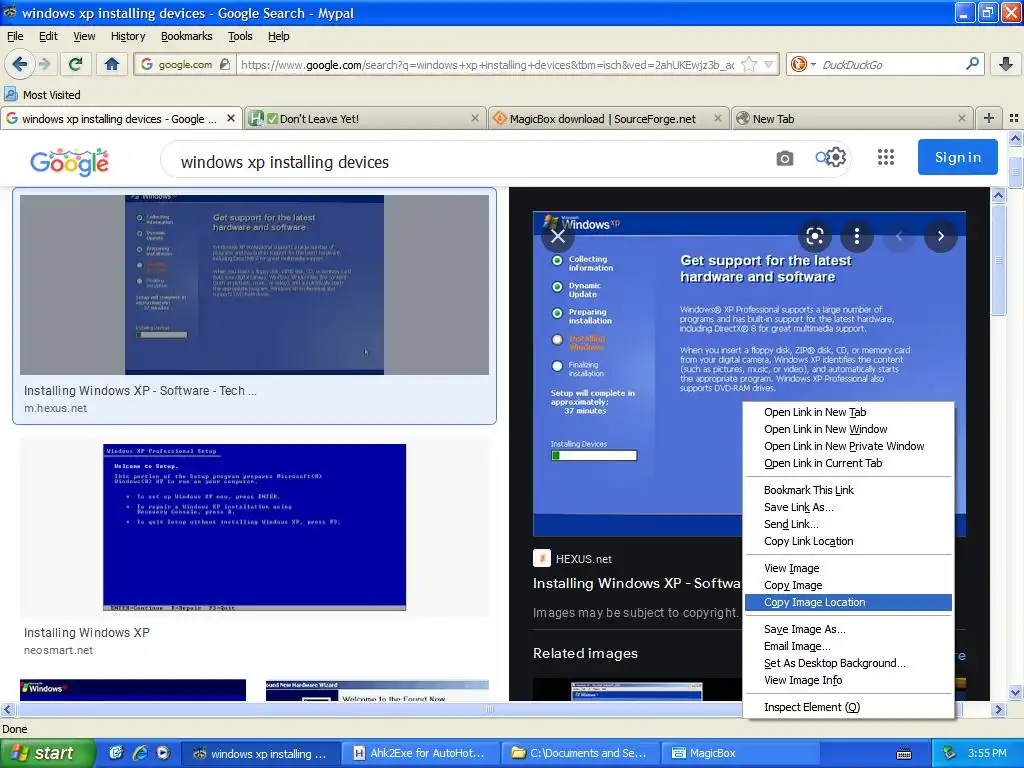Choose Set As Desktop Background...
This screenshot has height=768, width=1024.
pyautogui.click(x=848, y=663)
